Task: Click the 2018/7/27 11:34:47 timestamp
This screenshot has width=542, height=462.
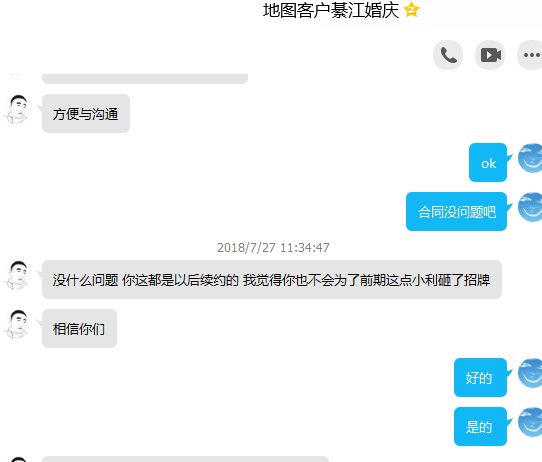Action: point(273,248)
